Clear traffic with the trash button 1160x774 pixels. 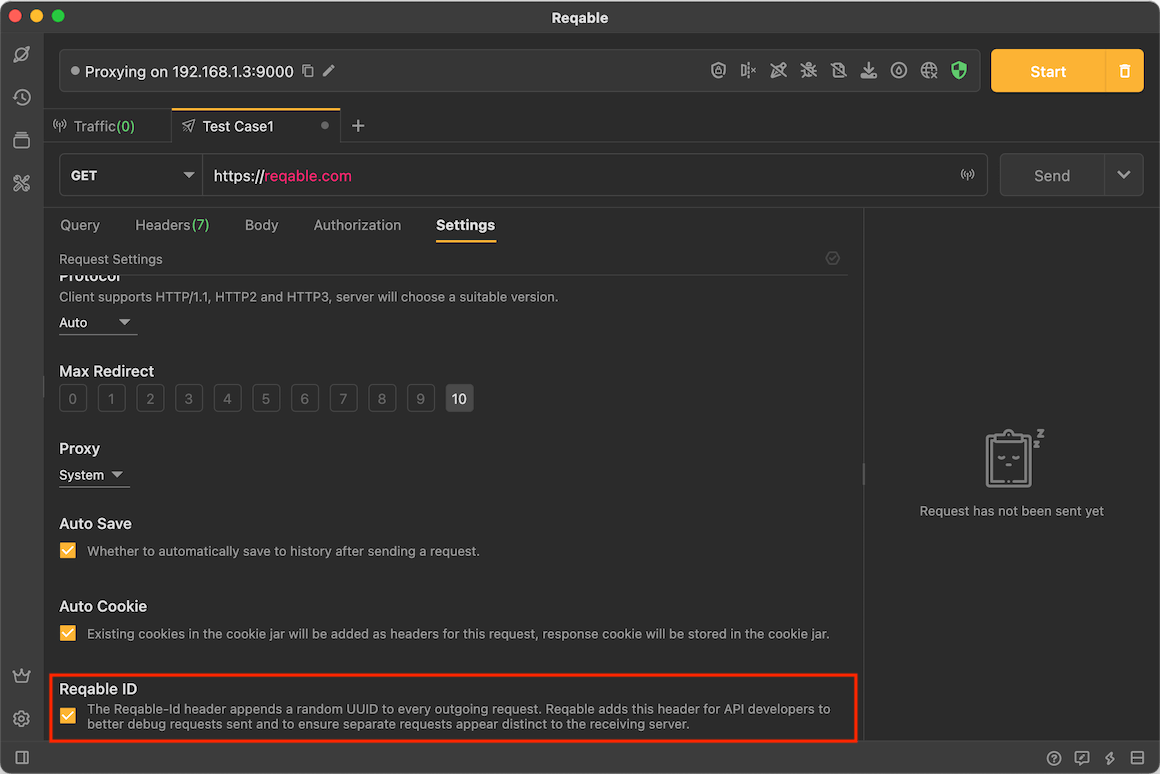1124,71
